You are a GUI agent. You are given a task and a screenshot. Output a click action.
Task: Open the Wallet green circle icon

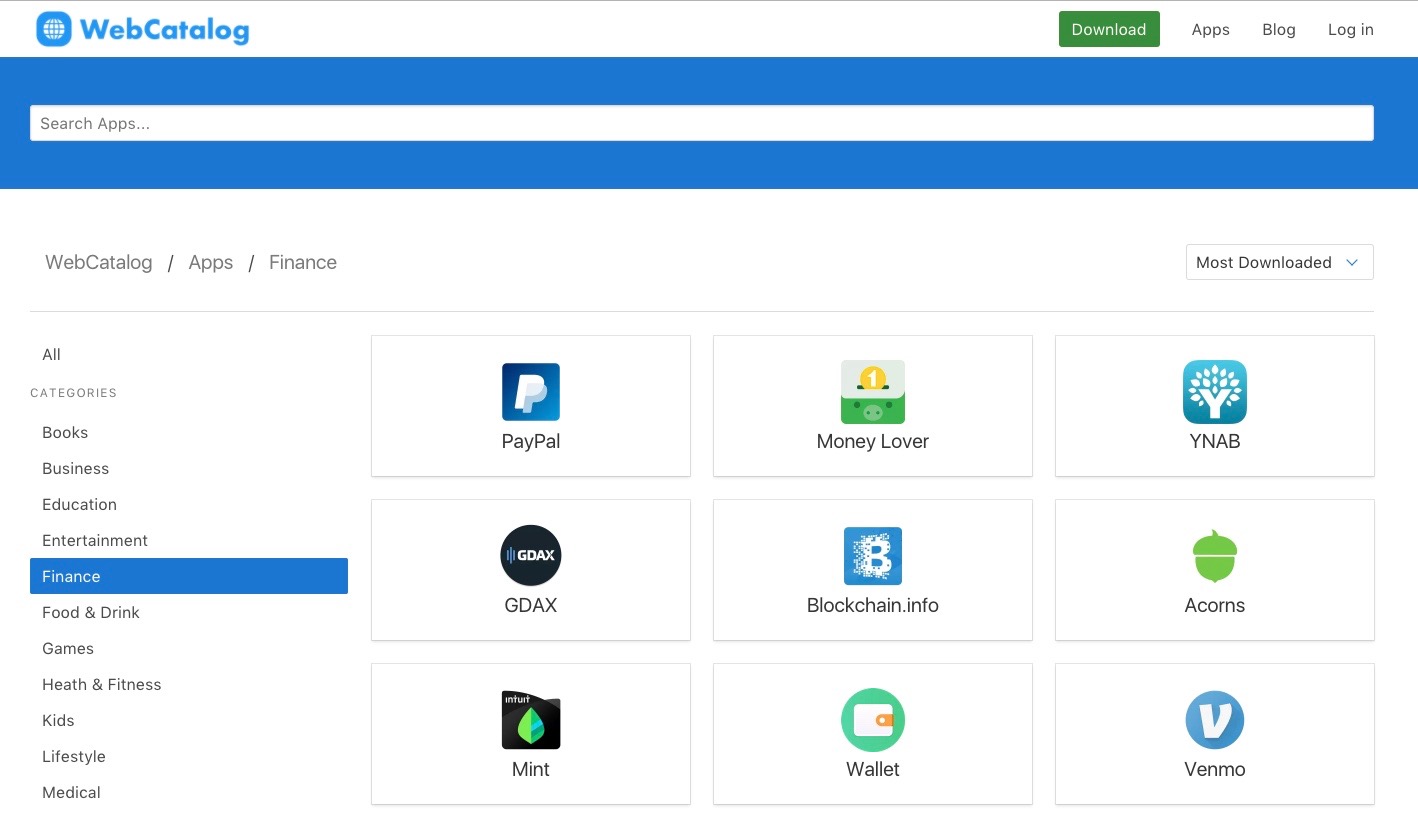click(x=873, y=720)
